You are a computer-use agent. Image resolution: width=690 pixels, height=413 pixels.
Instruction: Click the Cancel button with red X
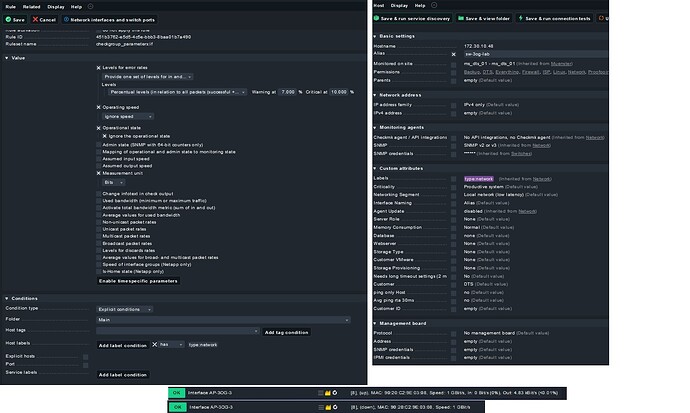(43, 19)
